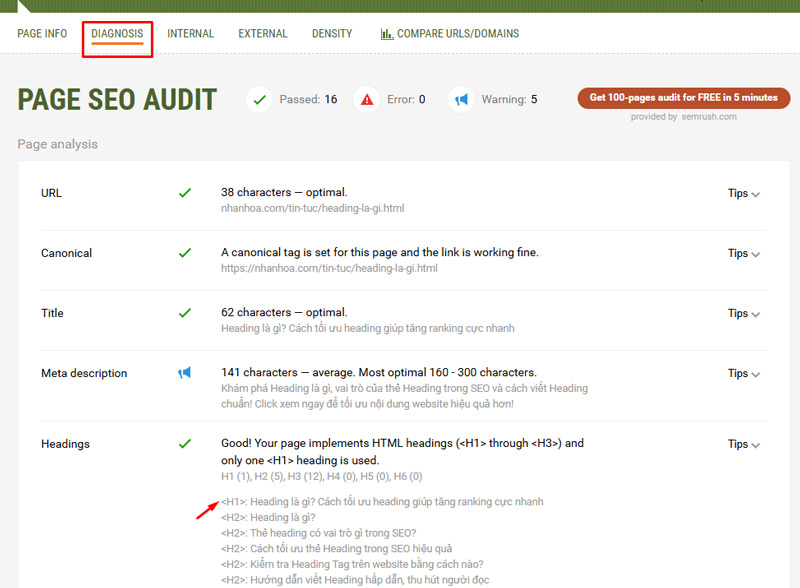Click the green checkmark in Canonical row

click(x=184, y=253)
